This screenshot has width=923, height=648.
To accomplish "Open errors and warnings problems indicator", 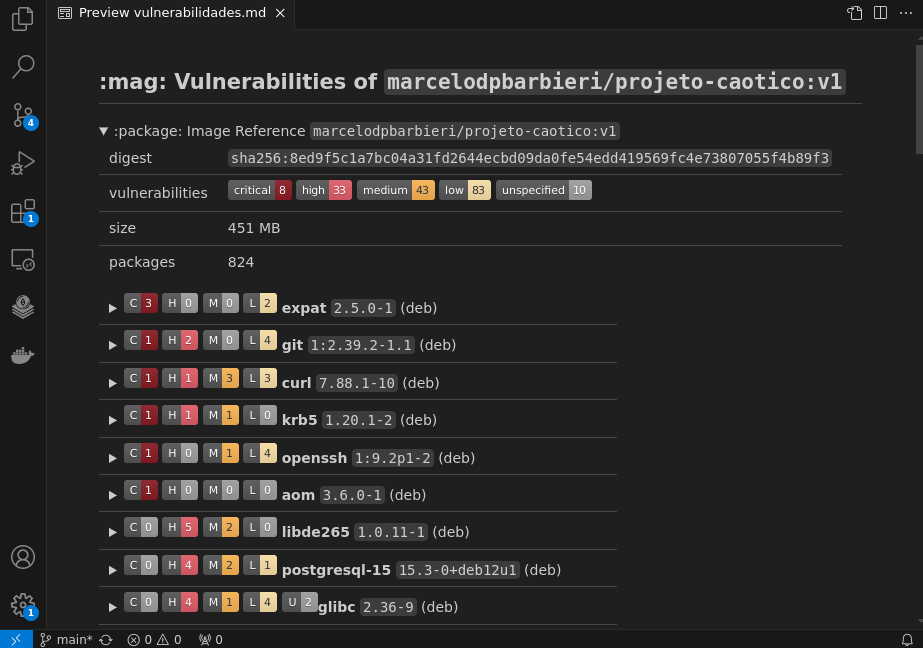I will point(154,640).
